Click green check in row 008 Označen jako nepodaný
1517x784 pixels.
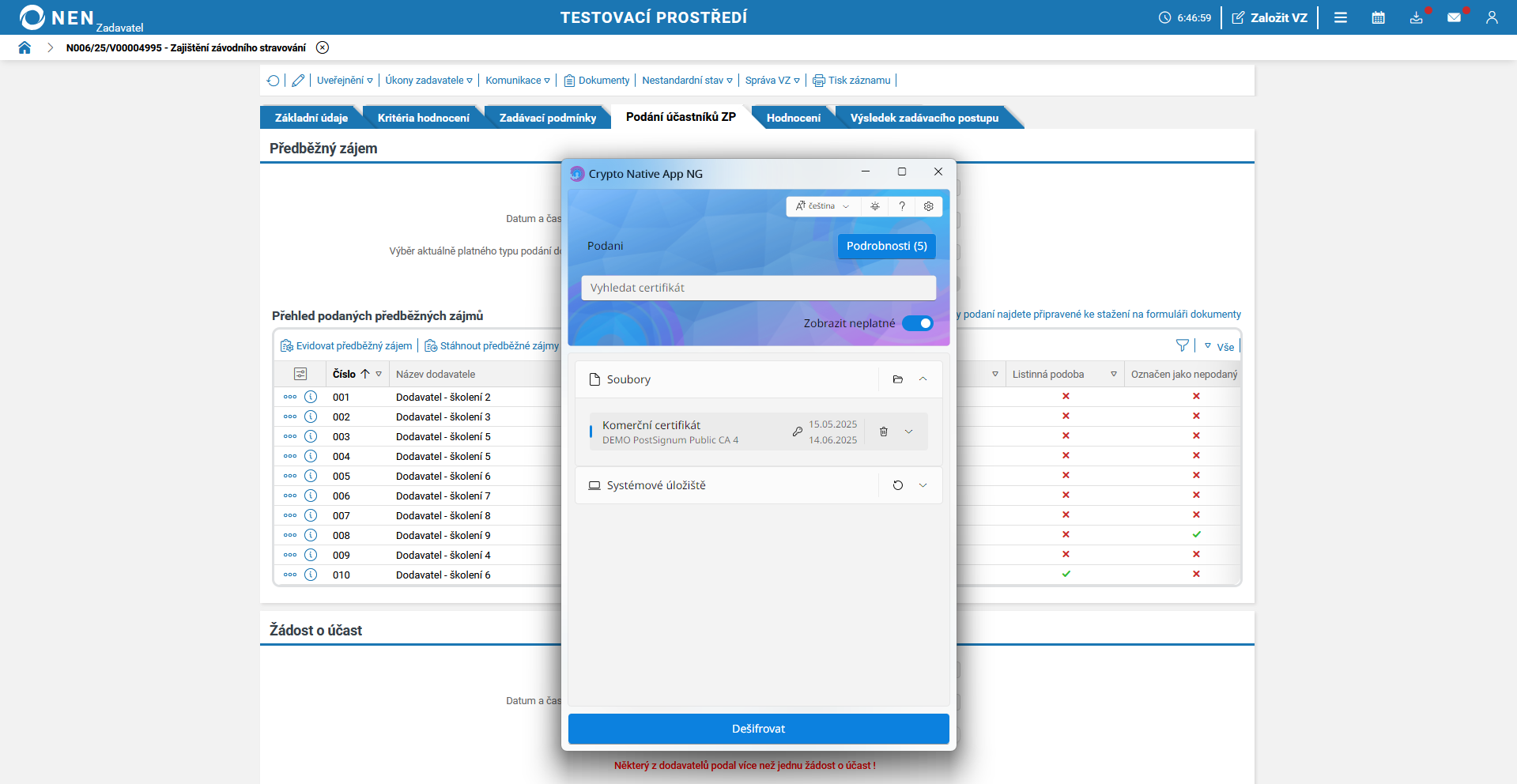[1197, 534]
